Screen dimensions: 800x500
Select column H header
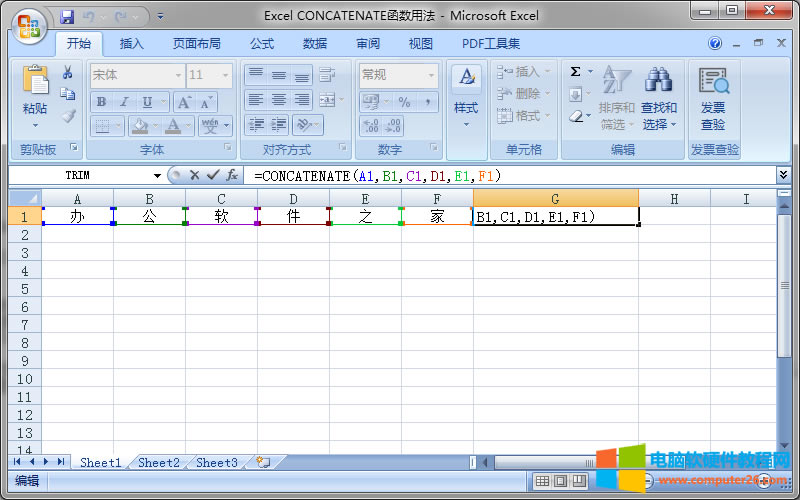point(674,199)
